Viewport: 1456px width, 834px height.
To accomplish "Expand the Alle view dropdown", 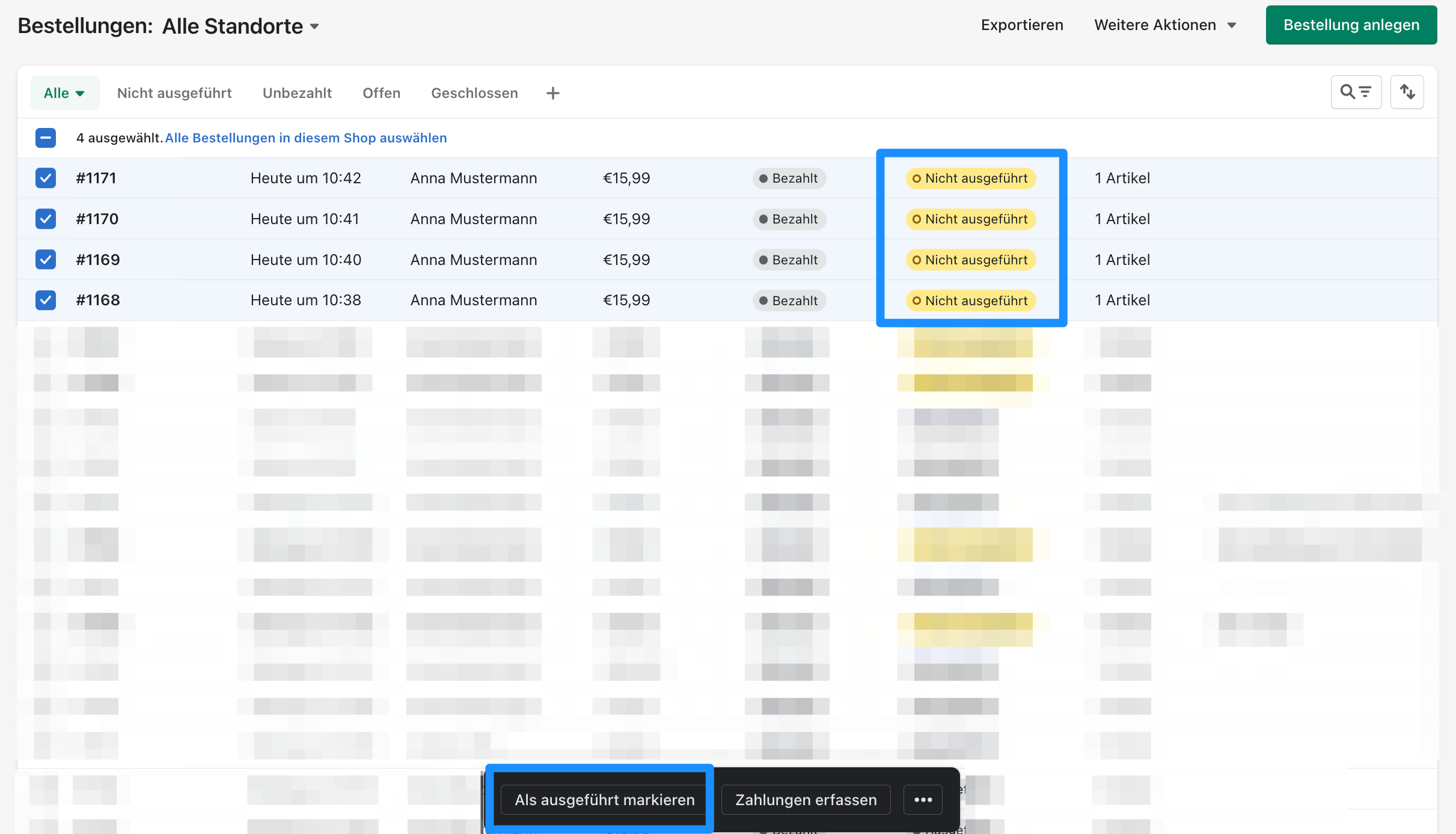I will (x=64, y=93).
